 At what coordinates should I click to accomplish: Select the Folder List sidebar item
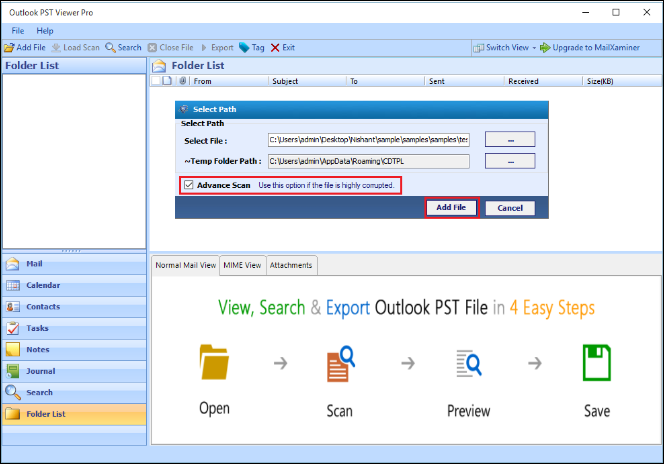(74, 414)
